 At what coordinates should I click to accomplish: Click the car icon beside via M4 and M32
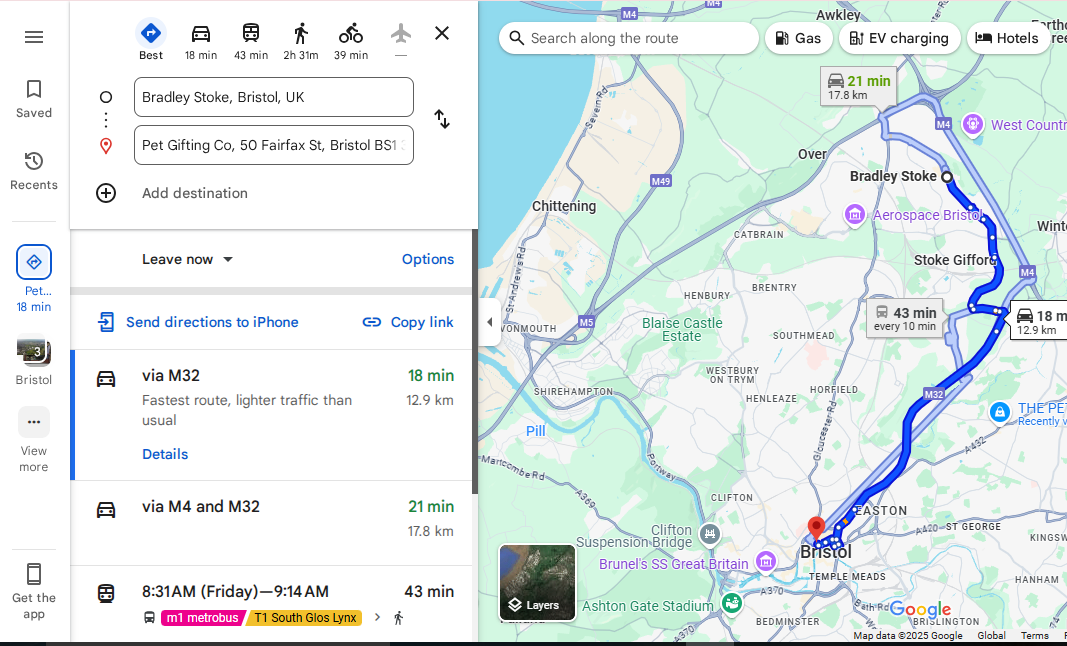tap(105, 509)
